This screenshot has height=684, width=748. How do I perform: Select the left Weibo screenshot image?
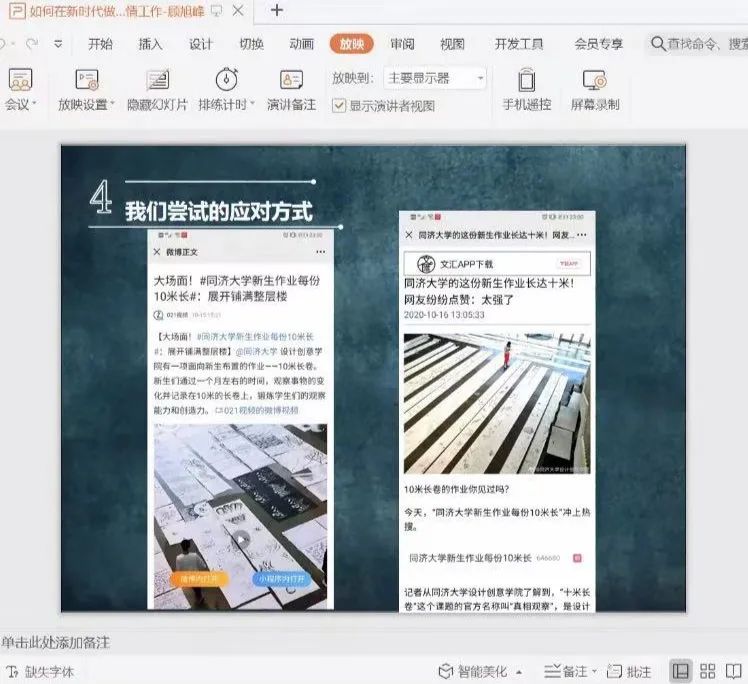240,420
